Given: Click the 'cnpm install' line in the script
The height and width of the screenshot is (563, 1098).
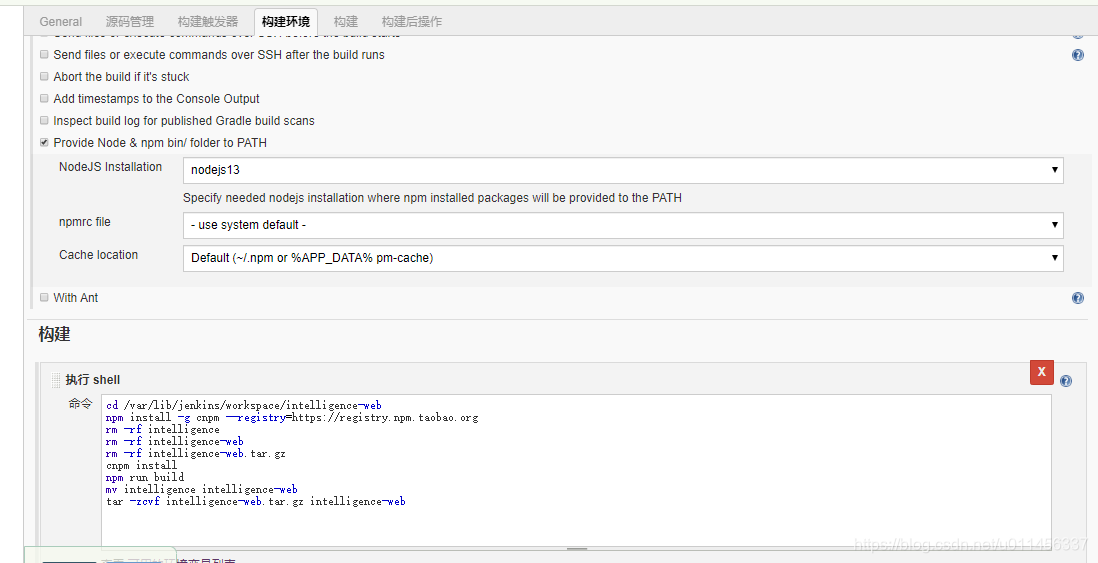Looking at the screenshot, I should pos(141,466).
